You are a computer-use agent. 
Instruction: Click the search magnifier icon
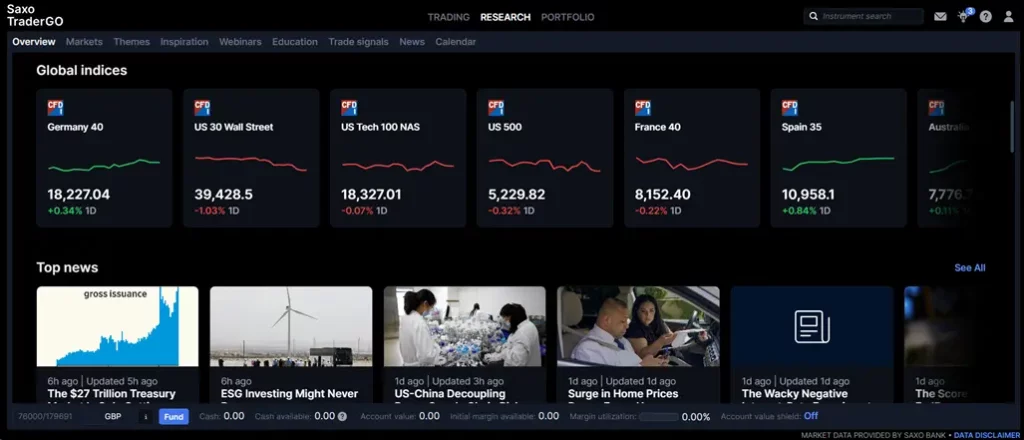point(814,16)
